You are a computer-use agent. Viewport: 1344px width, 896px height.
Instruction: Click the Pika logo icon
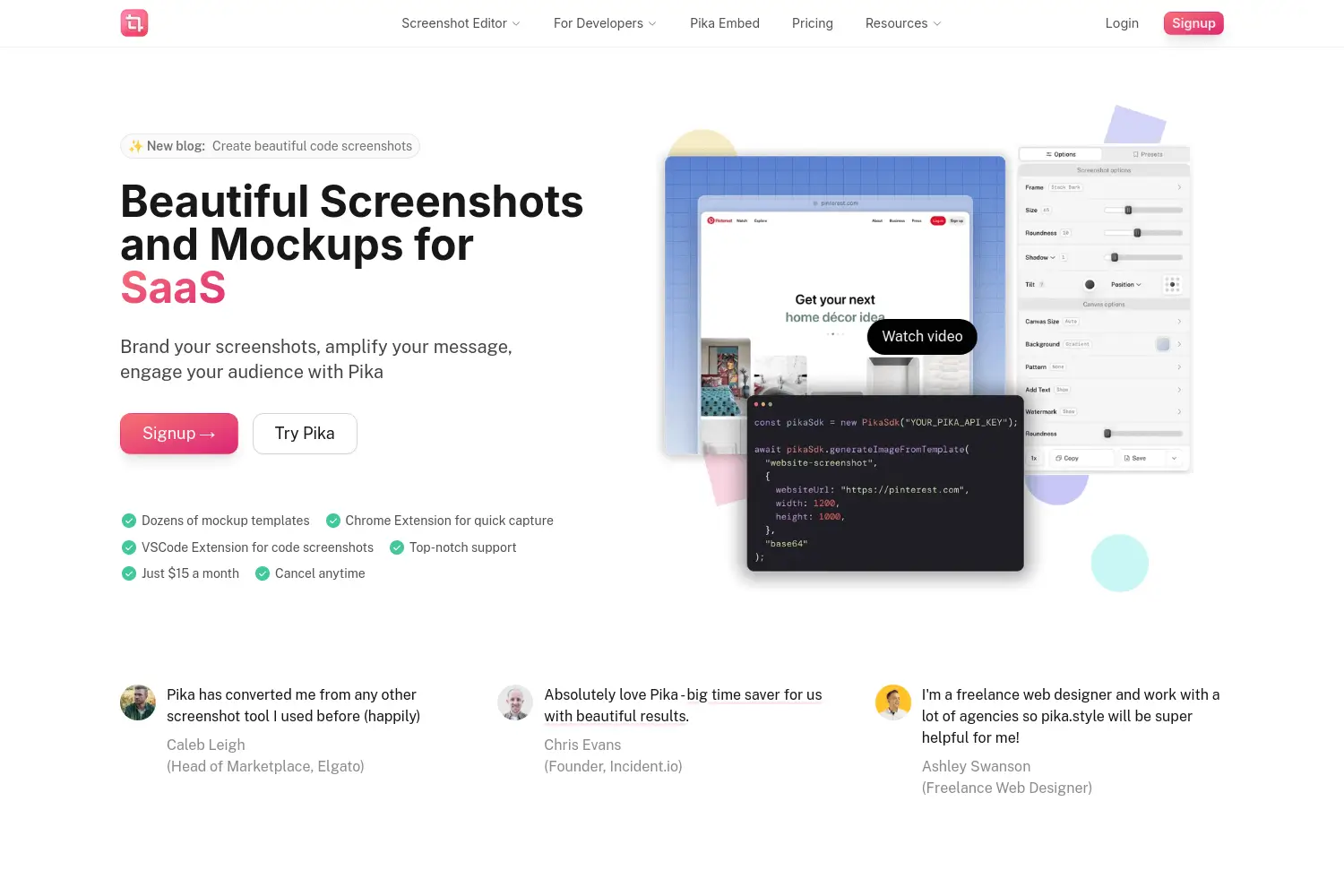click(134, 23)
